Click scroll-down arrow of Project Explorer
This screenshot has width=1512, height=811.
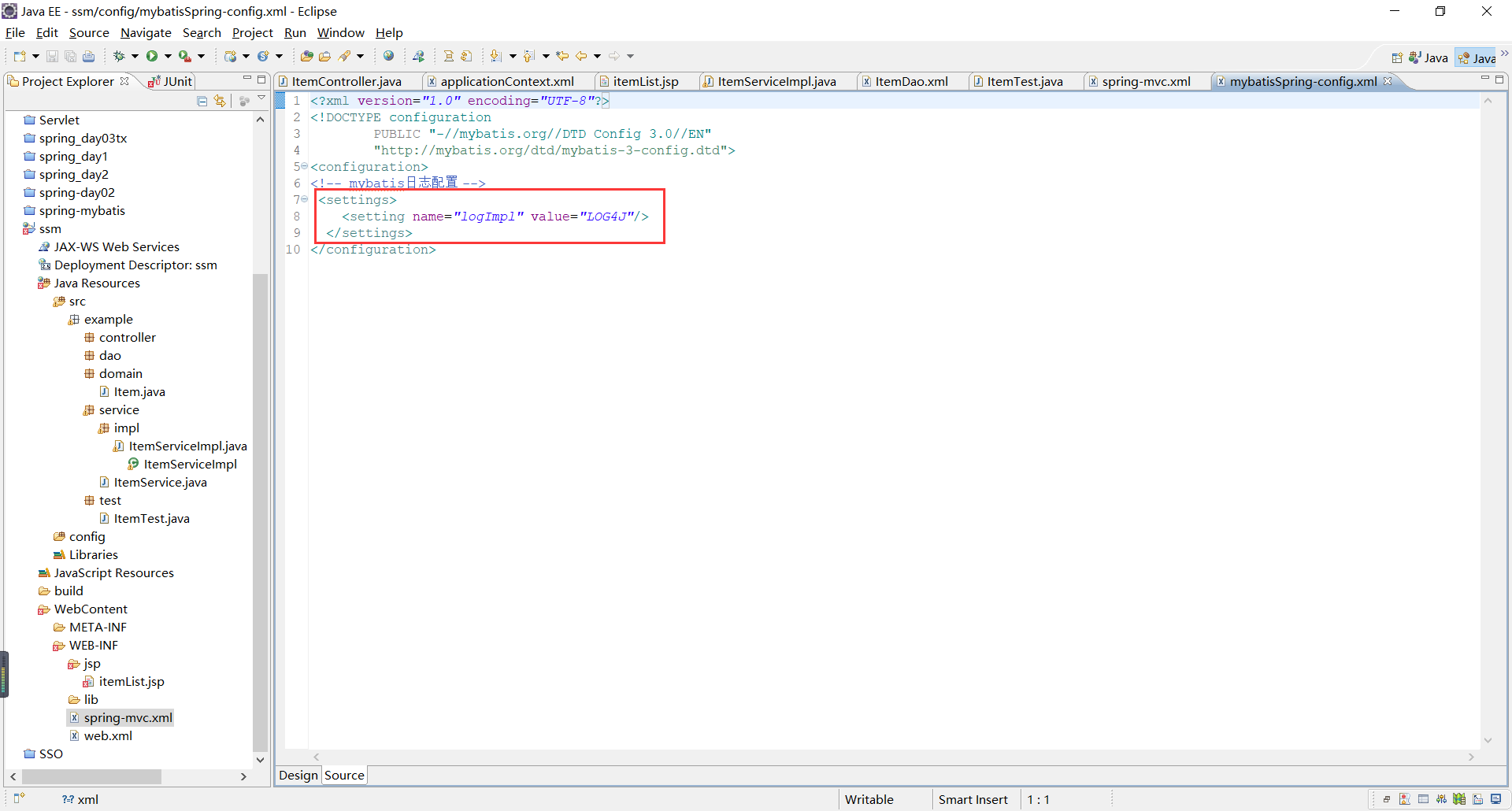click(x=260, y=760)
